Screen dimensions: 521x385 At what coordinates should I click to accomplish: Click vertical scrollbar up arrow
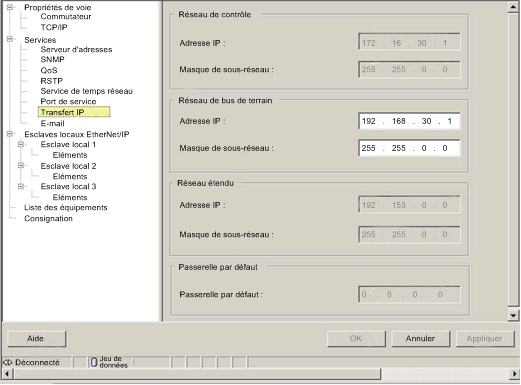(513, 7)
